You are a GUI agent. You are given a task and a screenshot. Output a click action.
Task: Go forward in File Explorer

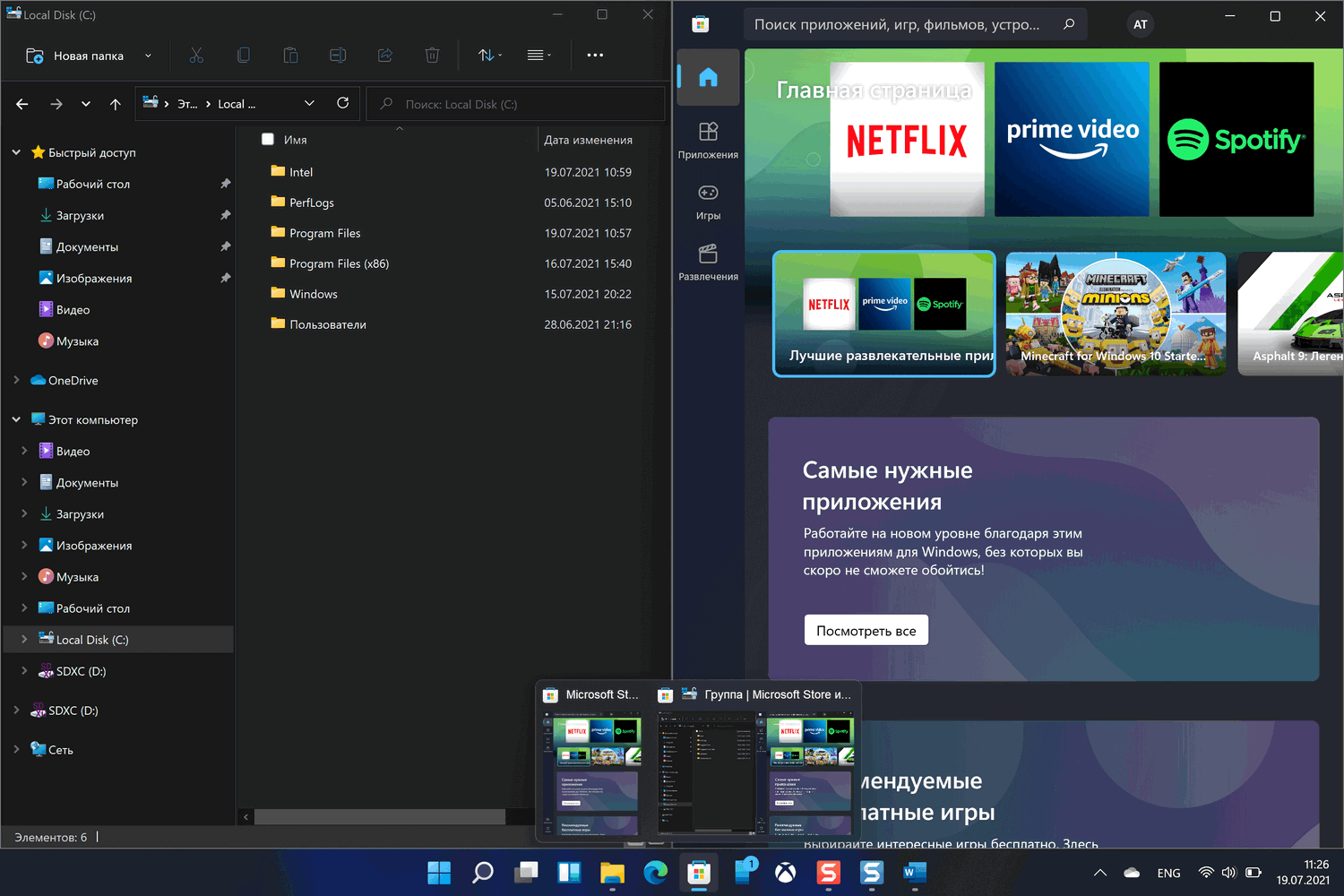tap(56, 104)
